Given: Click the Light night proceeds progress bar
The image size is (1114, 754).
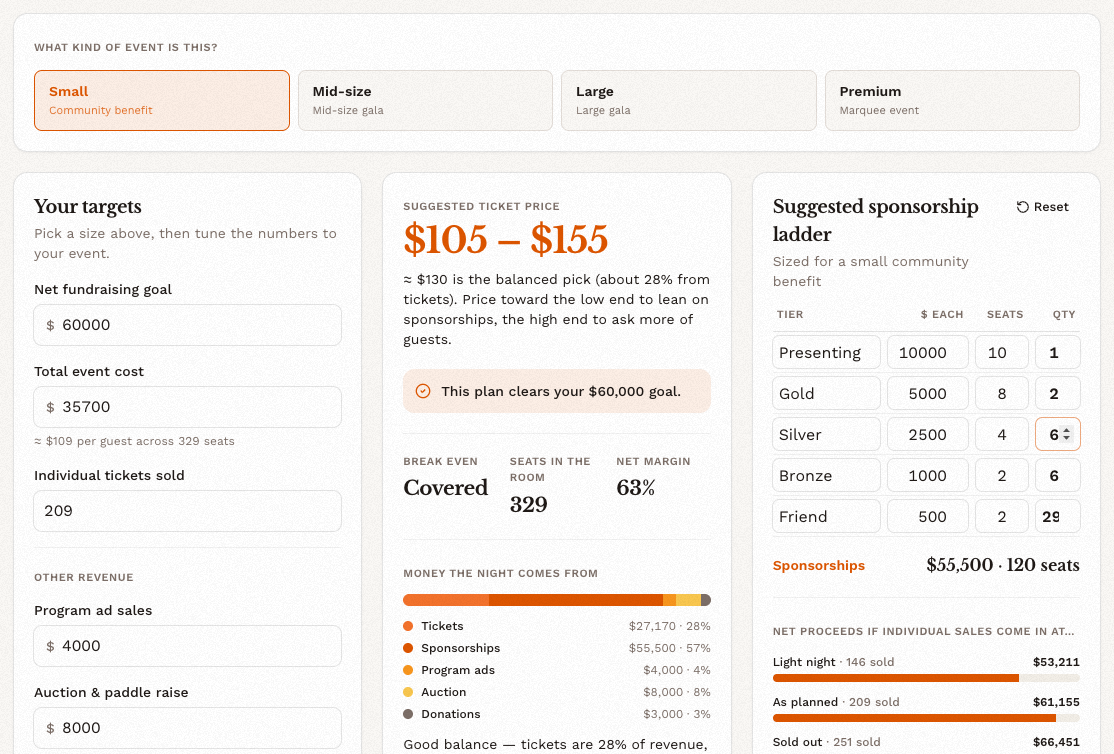Looking at the screenshot, I should click(926, 678).
